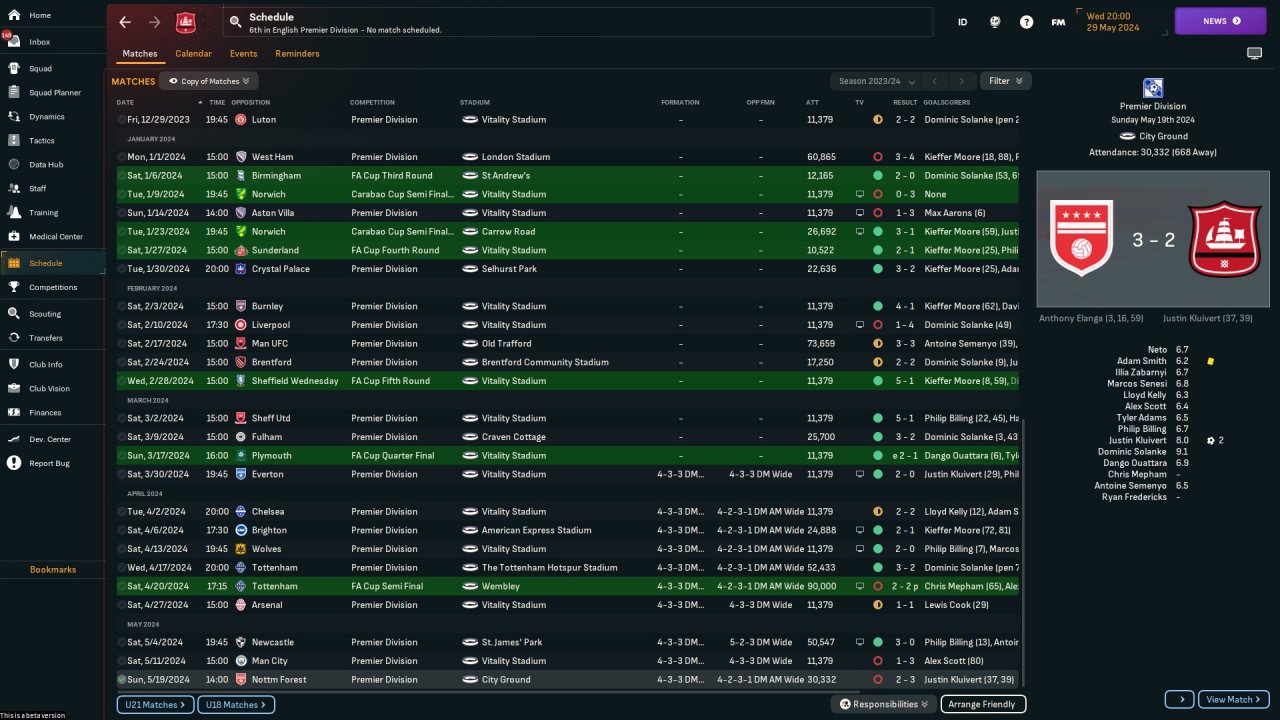Open the Bookmarks link in the sidebar
This screenshot has width=1280, height=720.
point(53,570)
